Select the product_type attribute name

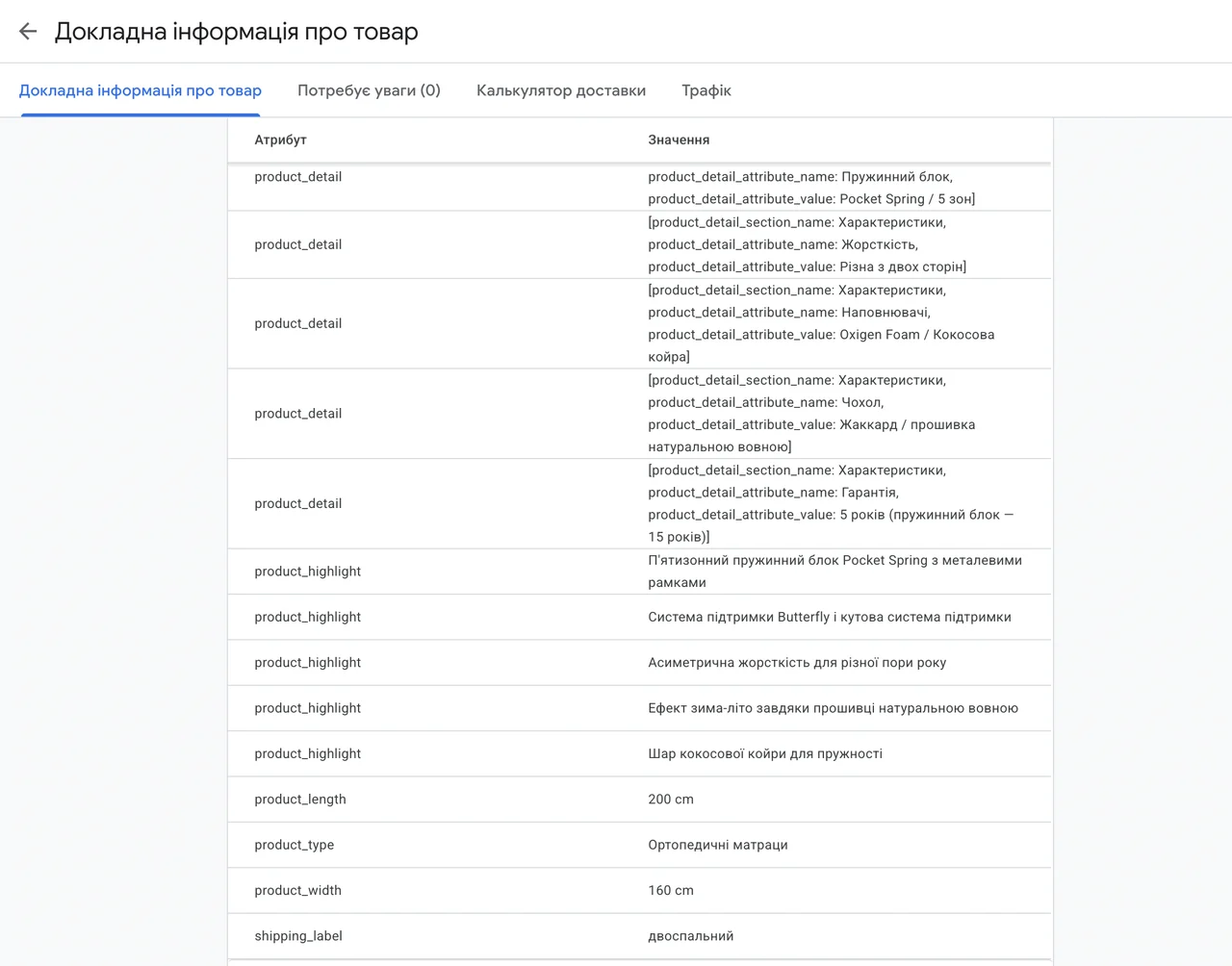tap(295, 845)
